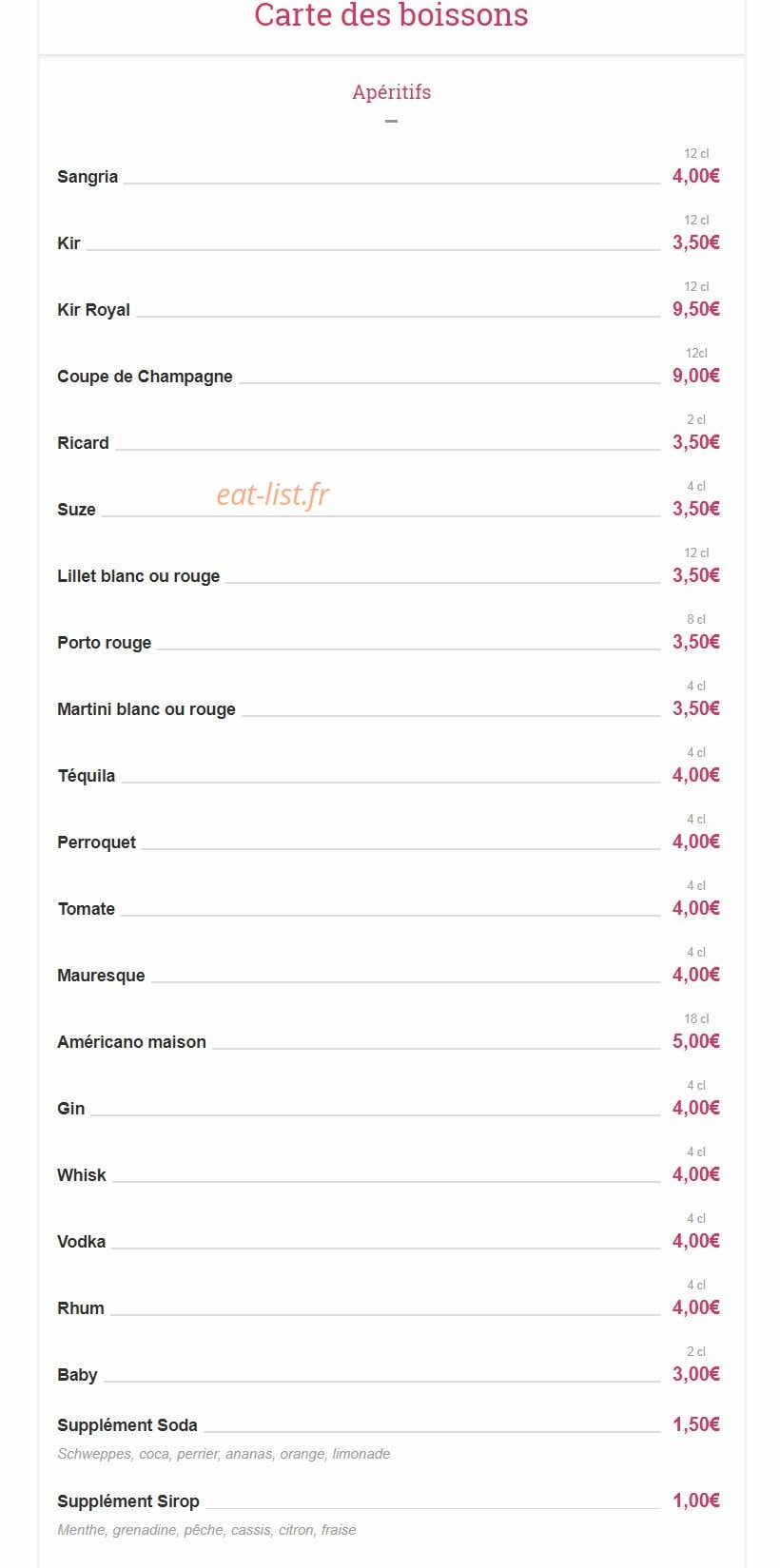This screenshot has width=780, height=1568.
Task: Select Coupe de Champagne entry
Action: pos(145,377)
